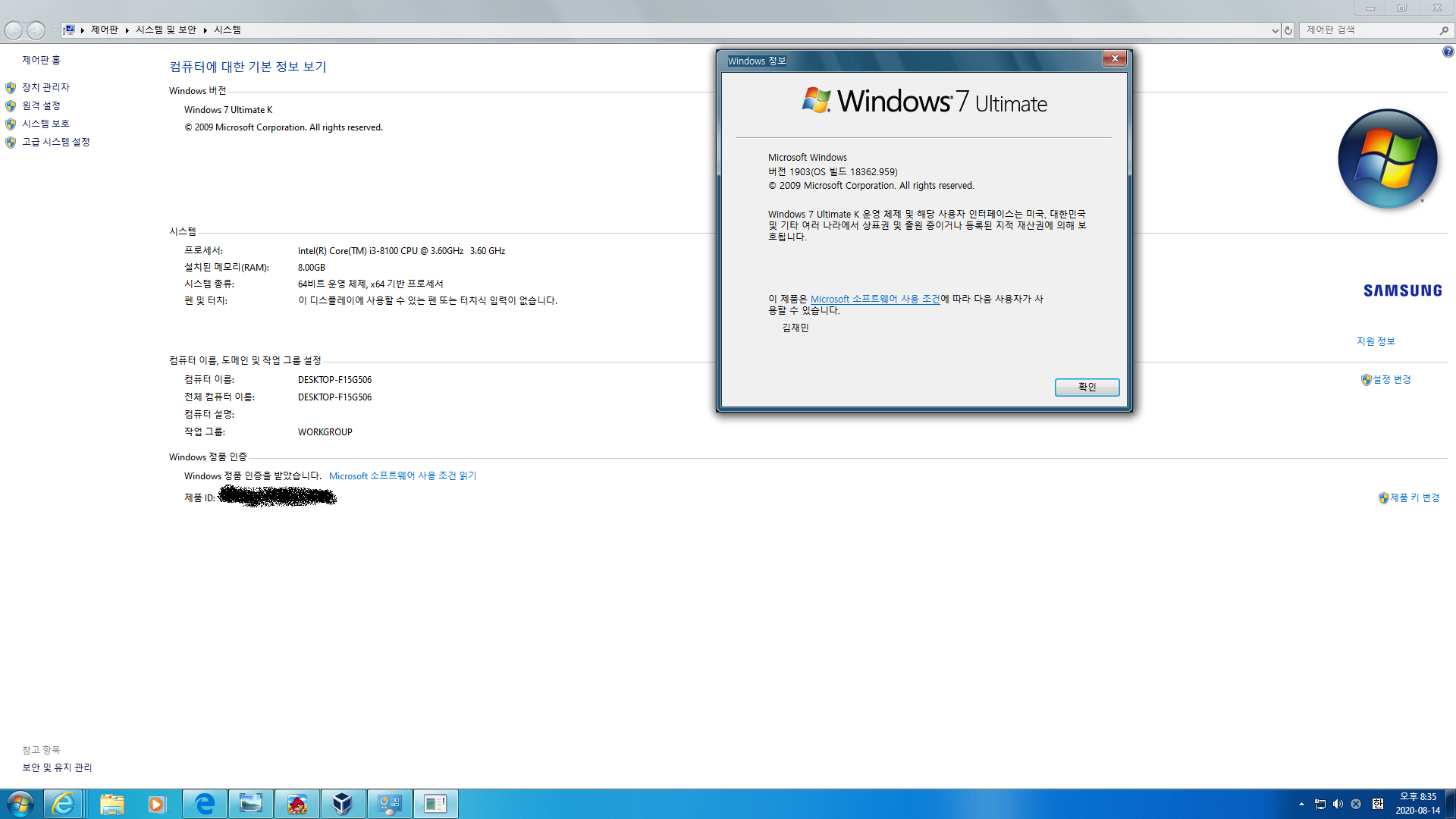Open the volume speaker tray icon
The image size is (1456, 819).
click(1338, 804)
